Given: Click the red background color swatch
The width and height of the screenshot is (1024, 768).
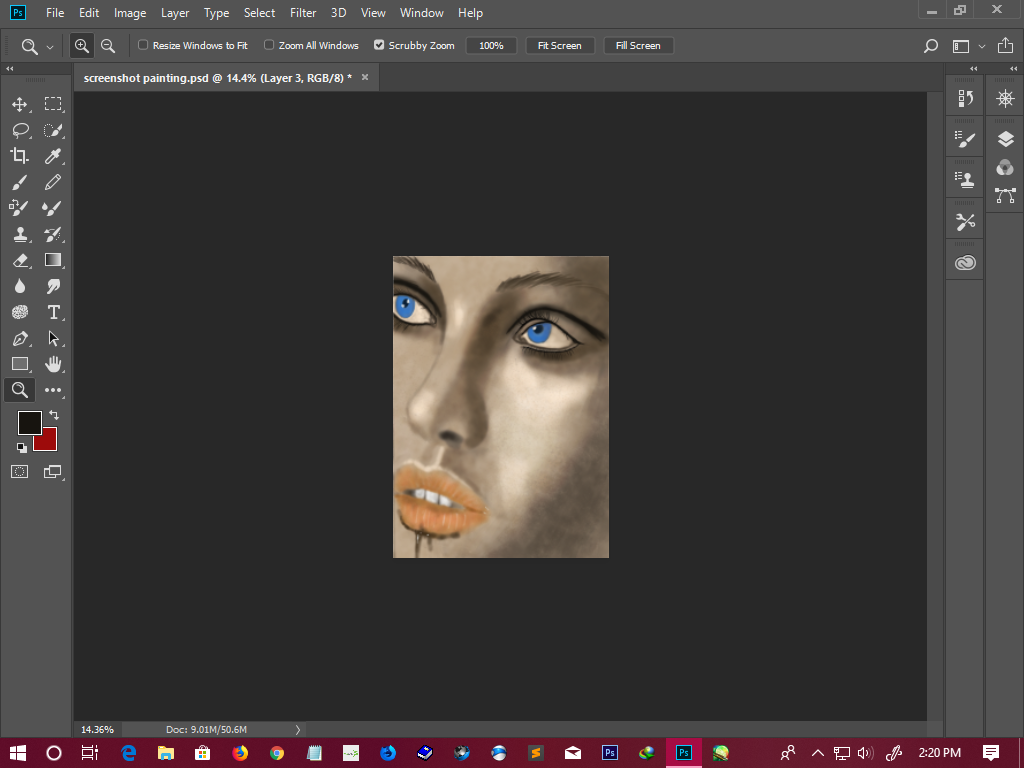Looking at the screenshot, I should pos(48,442).
